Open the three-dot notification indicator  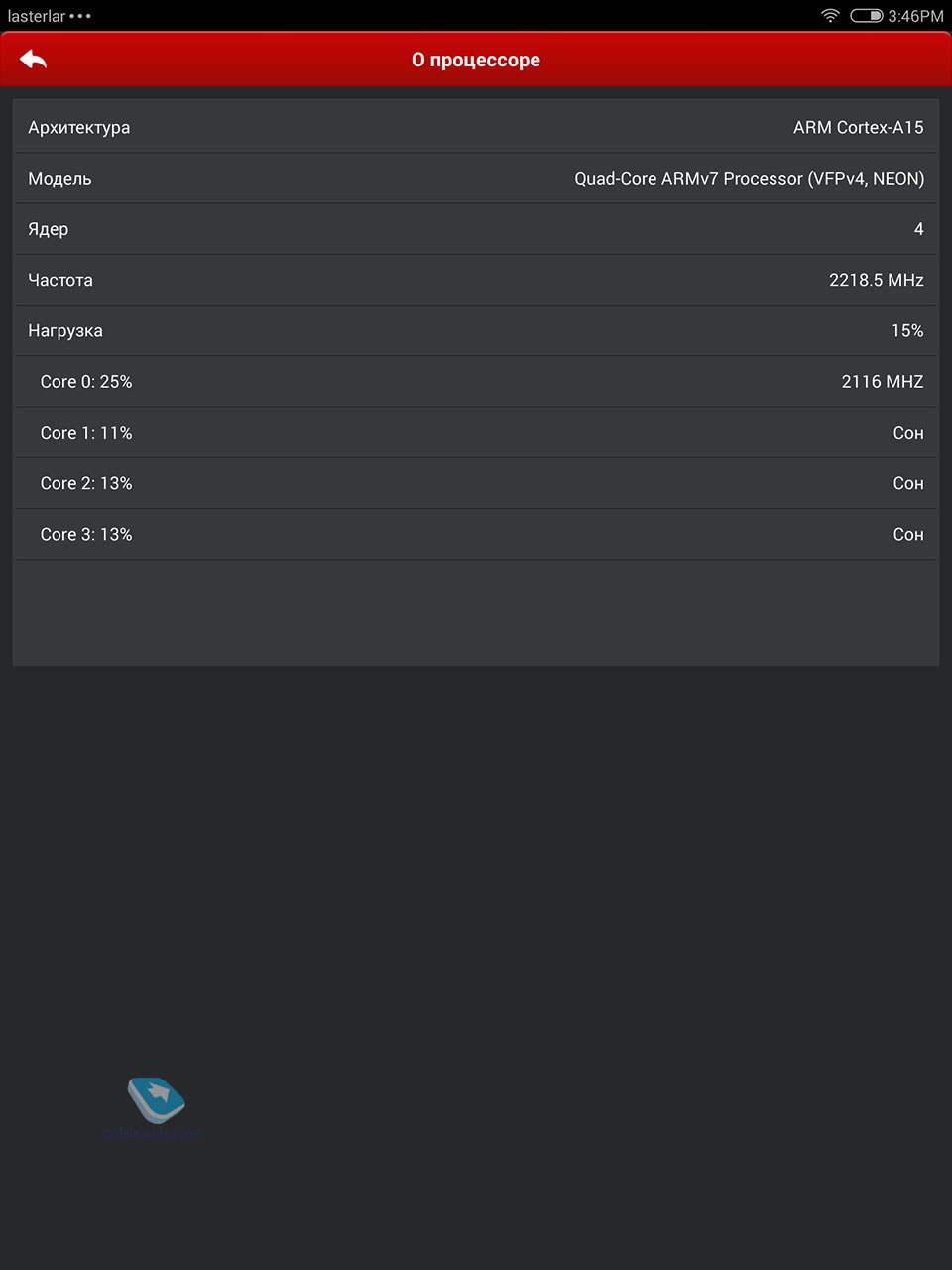pyautogui.click(x=80, y=16)
